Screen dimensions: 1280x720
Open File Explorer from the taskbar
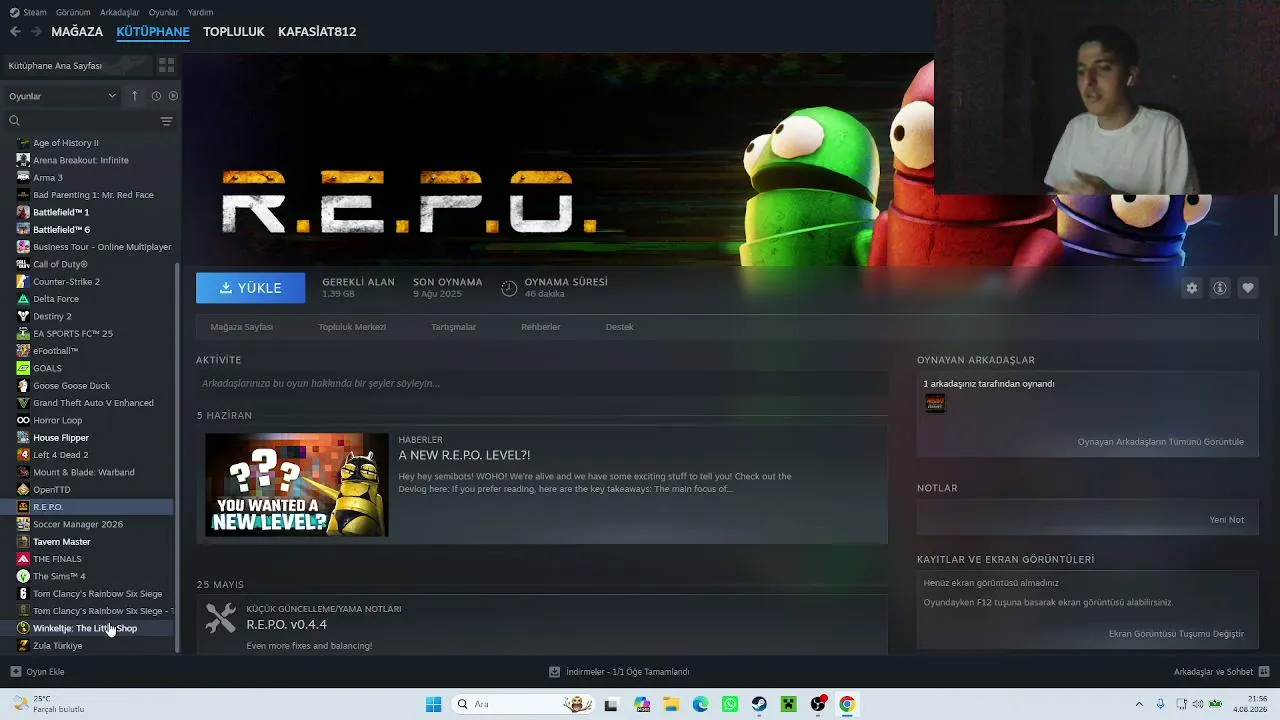671,704
